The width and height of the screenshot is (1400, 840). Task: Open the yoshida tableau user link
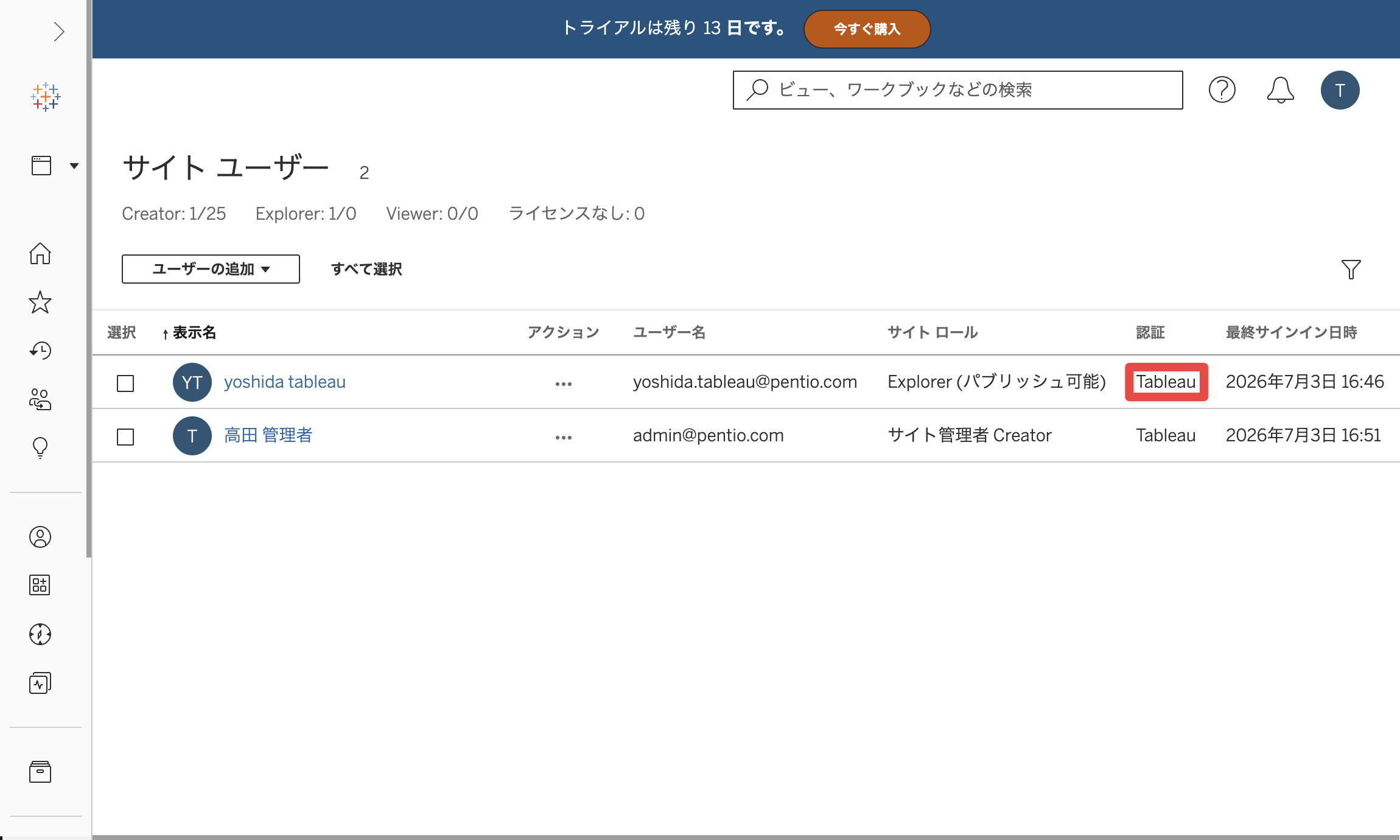click(285, 382)
